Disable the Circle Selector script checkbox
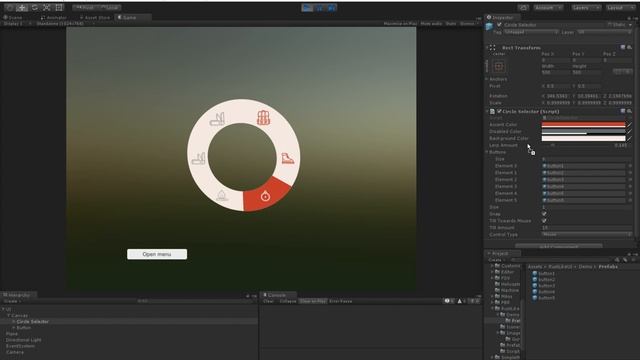This screenshot has width=640, height=360. click(499, 111)
